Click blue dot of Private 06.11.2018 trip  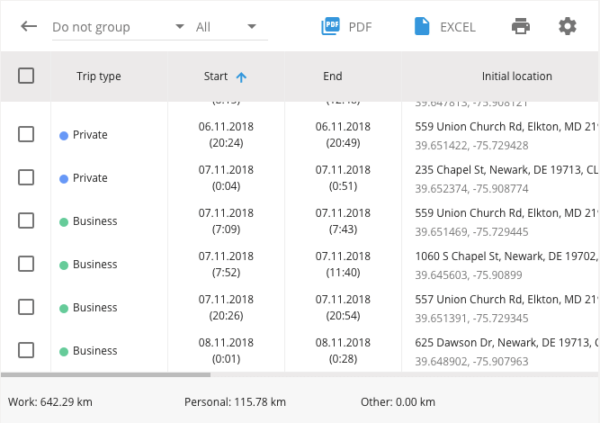click(x=64, y=135)
